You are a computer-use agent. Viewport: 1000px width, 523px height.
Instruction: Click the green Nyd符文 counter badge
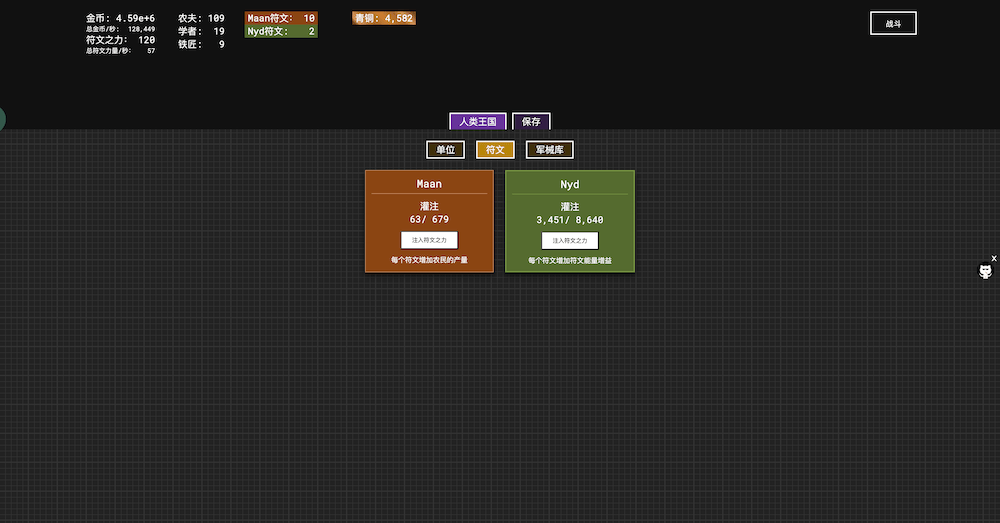point(281,31)
